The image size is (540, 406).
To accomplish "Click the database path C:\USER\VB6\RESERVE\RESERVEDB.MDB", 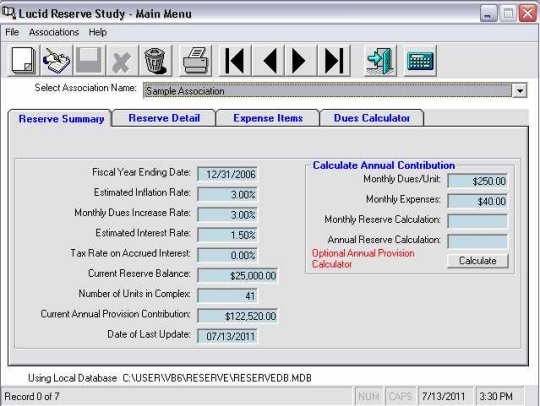I will click(x=217, y=378).
